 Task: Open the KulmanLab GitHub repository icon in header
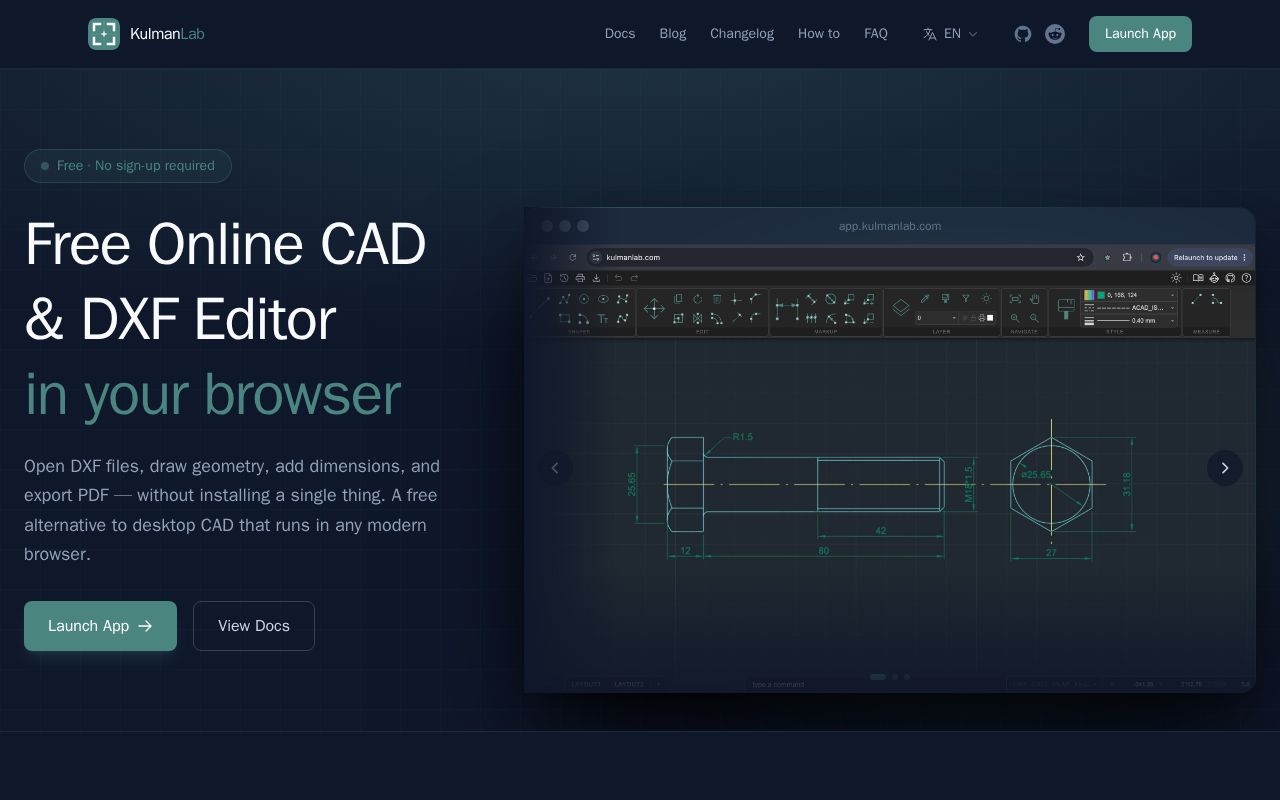coord(1023,34)
